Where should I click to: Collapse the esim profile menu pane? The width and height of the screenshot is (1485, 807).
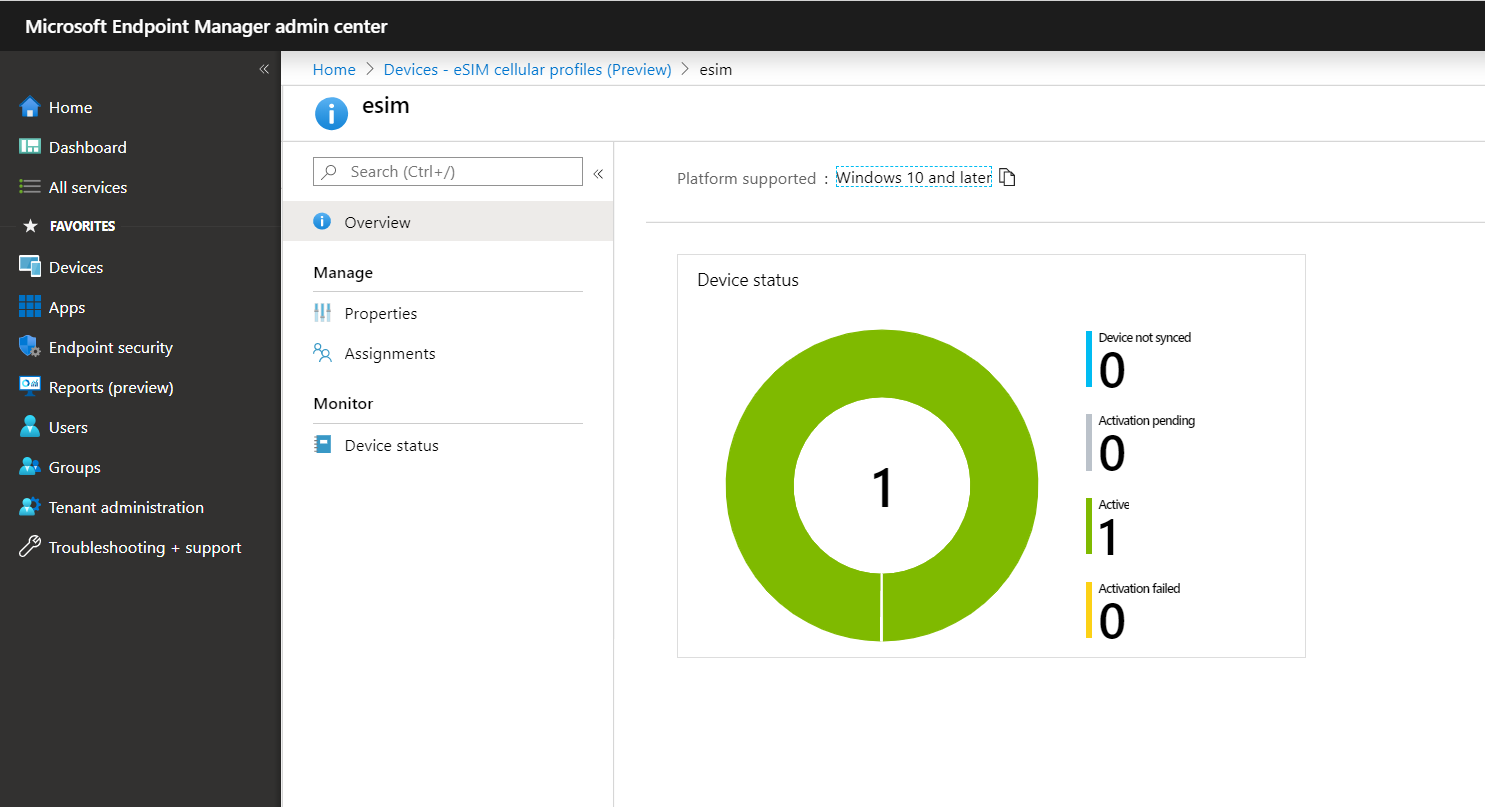pos(598,173)
